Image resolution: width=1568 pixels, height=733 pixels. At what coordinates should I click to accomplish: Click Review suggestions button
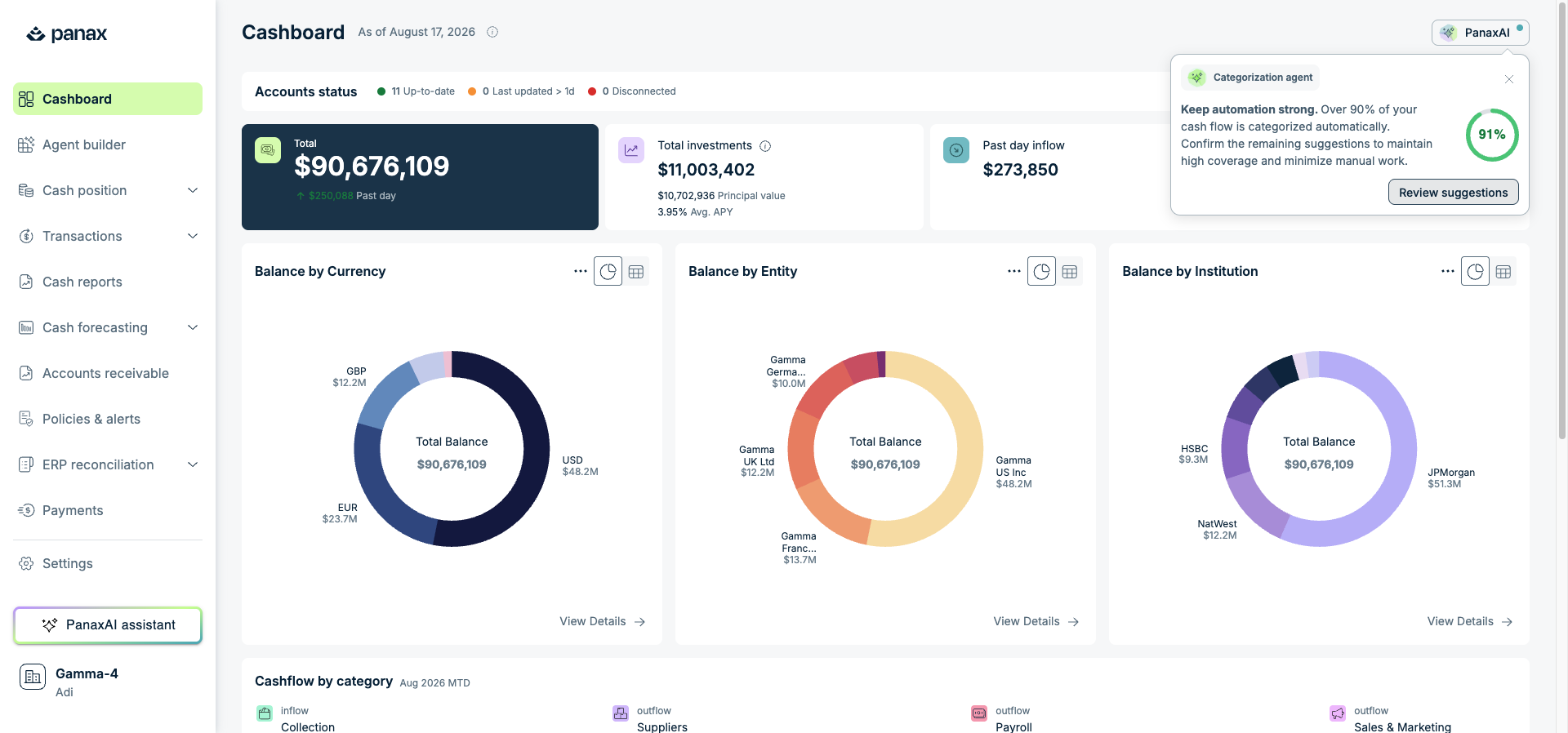tap(1454, 193)
